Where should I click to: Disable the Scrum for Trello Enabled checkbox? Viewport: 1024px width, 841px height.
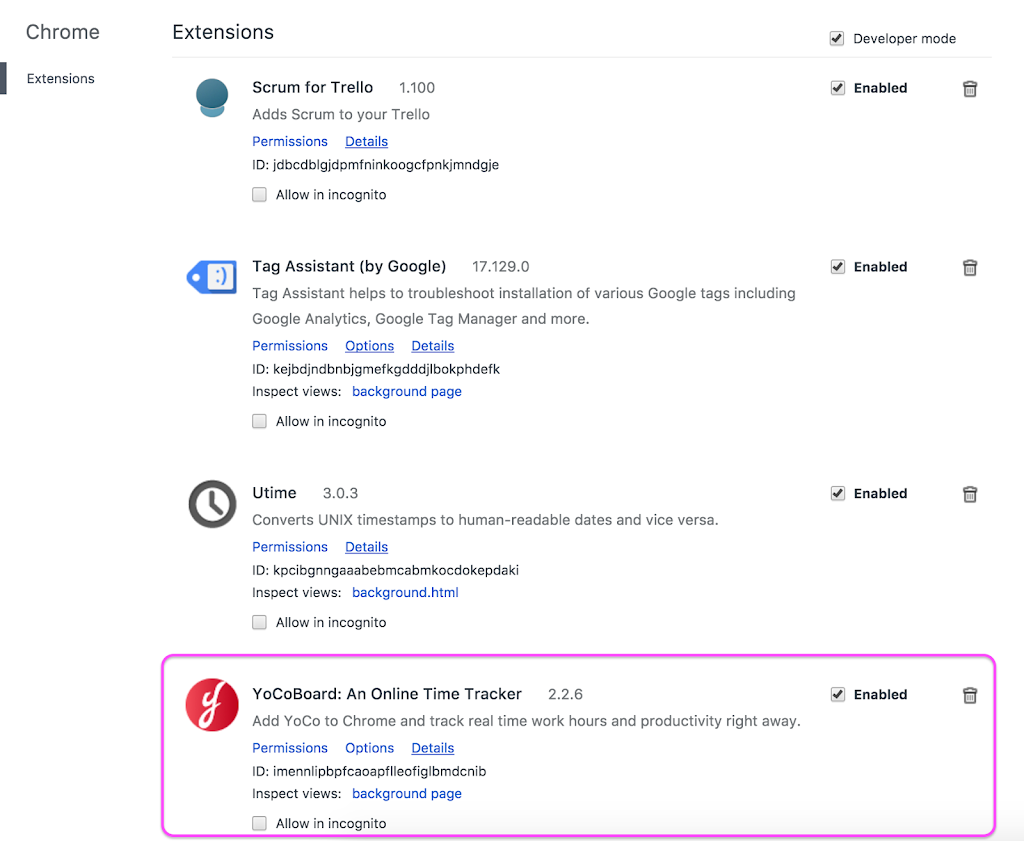(838, 88)
